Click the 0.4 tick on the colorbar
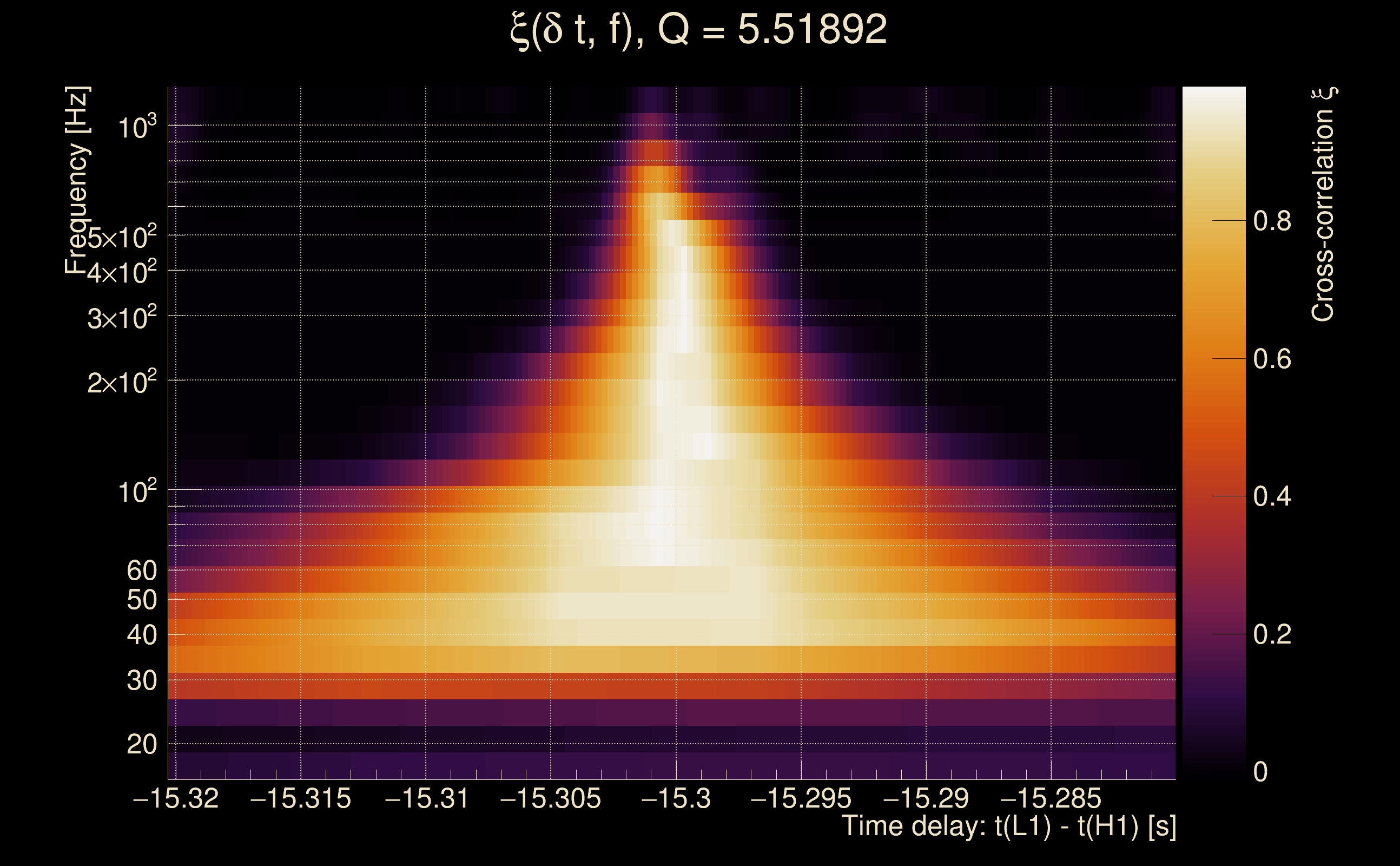This screenshot has height=866, width=1400. click(x=1272, y=496)
